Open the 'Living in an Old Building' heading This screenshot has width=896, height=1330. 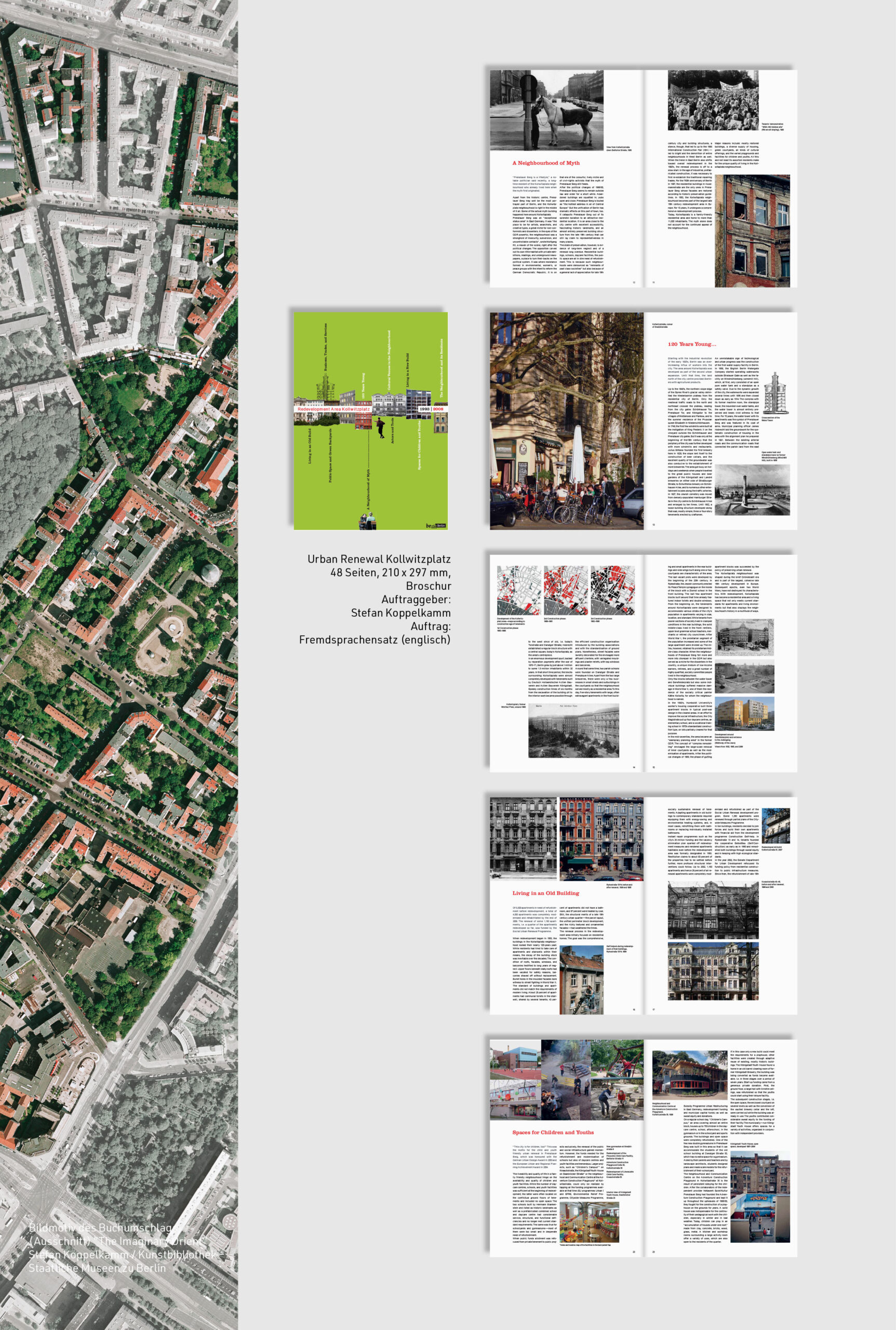pos(545,893)
